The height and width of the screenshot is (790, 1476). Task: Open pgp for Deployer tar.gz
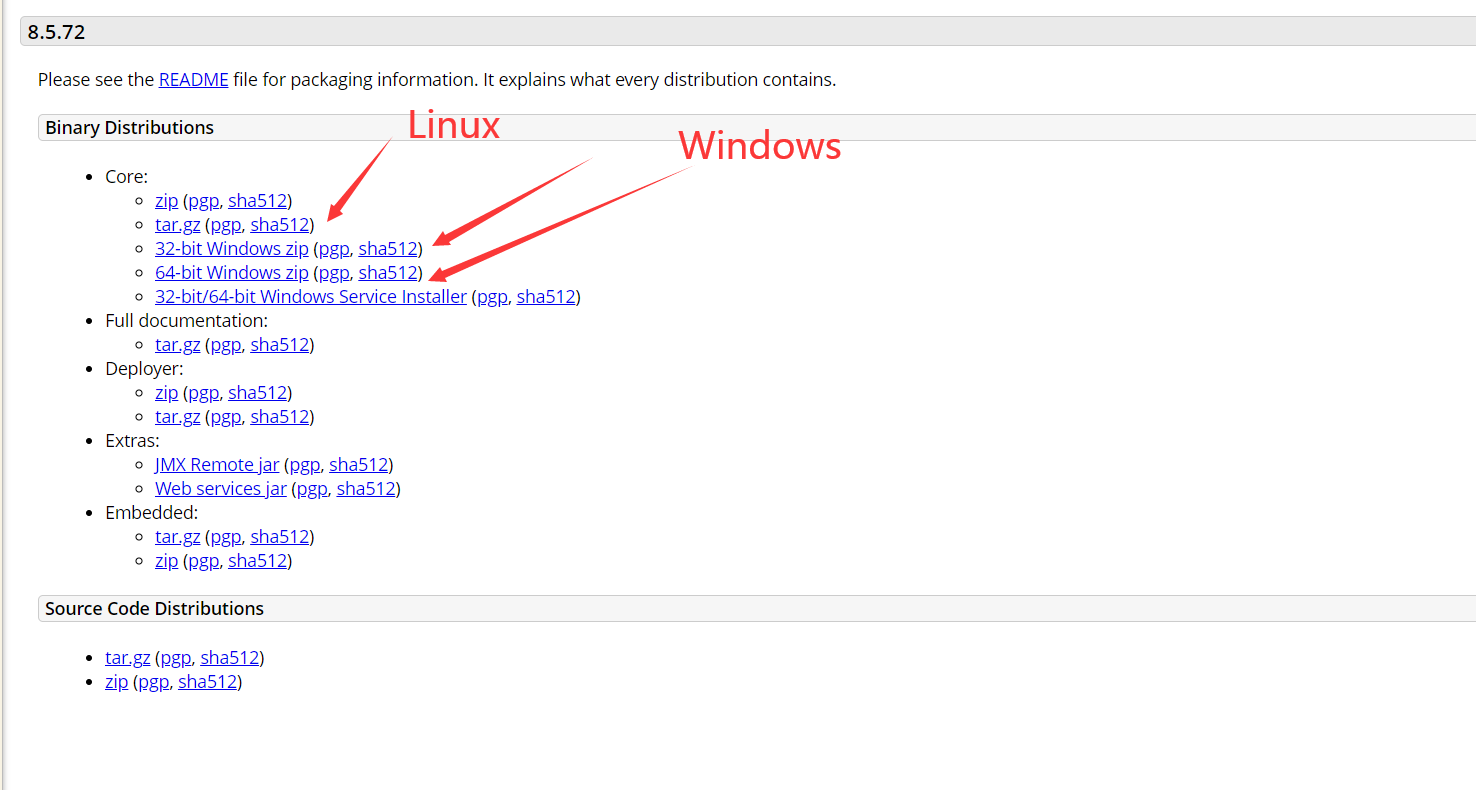225,417
